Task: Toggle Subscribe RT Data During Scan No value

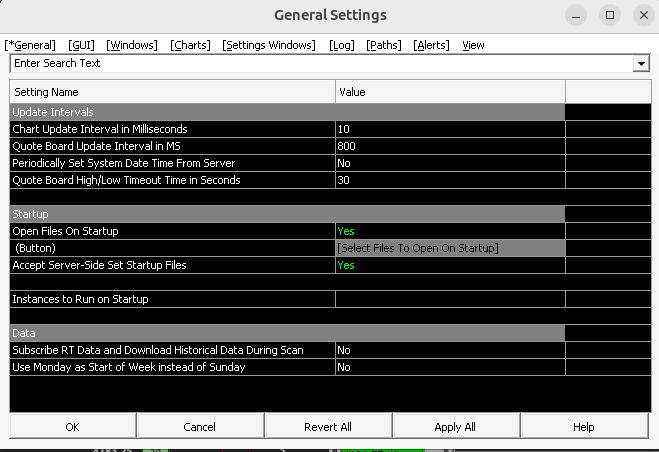Action: [451, 350]
